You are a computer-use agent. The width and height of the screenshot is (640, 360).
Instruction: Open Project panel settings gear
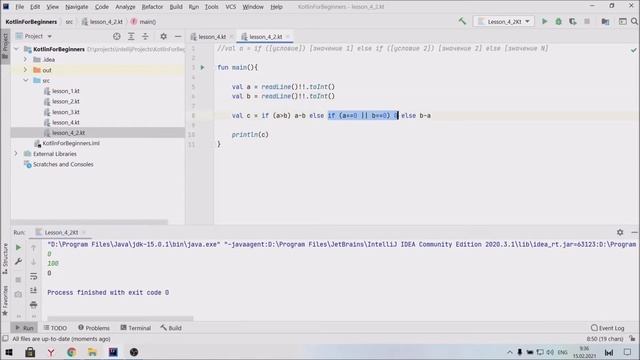coord(163,36)
